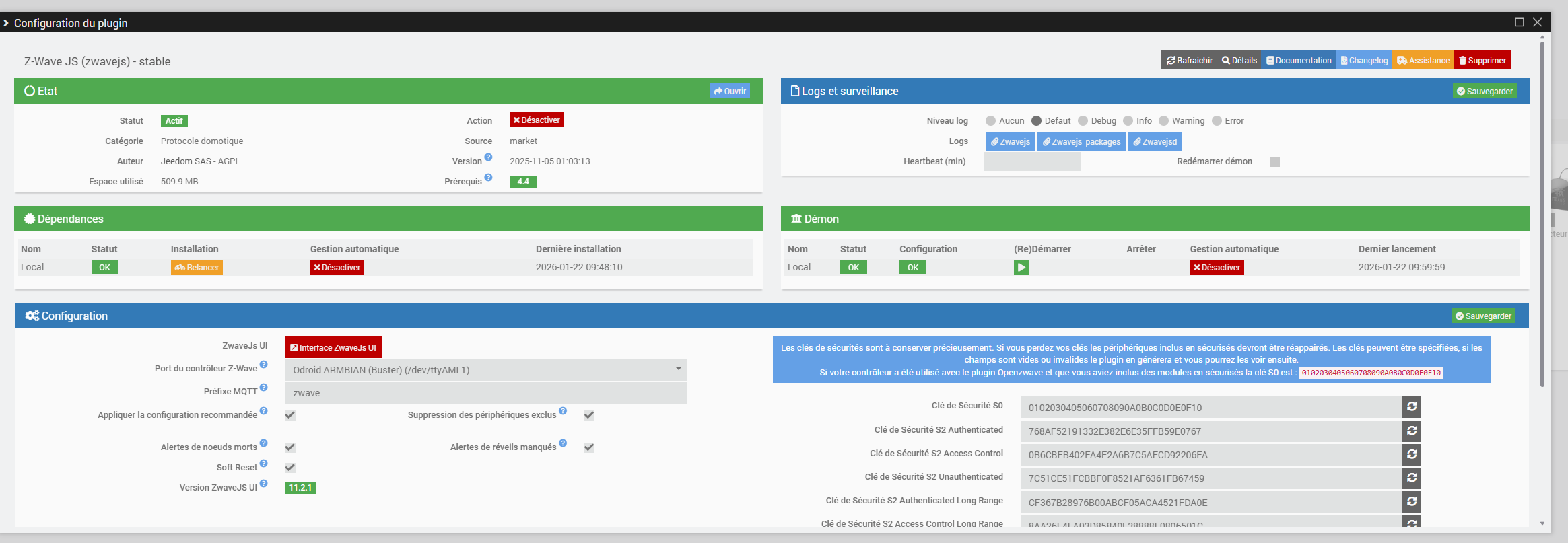Regenerate the S2 Authenticated Long Range key
Image resolution: width=1568 pixels, height=543 pixels.
point(1412,502)
